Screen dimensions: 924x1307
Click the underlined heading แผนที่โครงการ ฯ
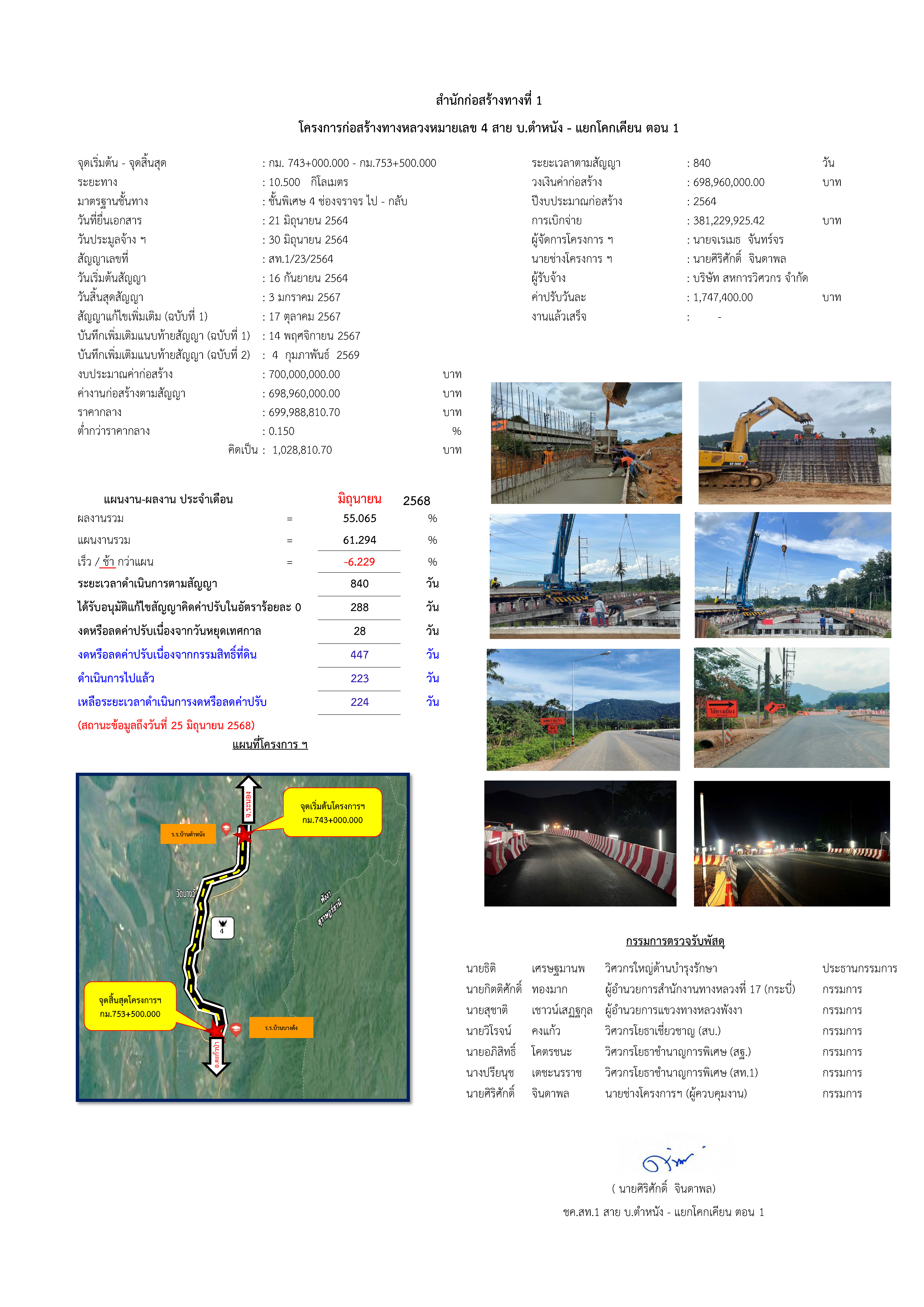(270, 745)
